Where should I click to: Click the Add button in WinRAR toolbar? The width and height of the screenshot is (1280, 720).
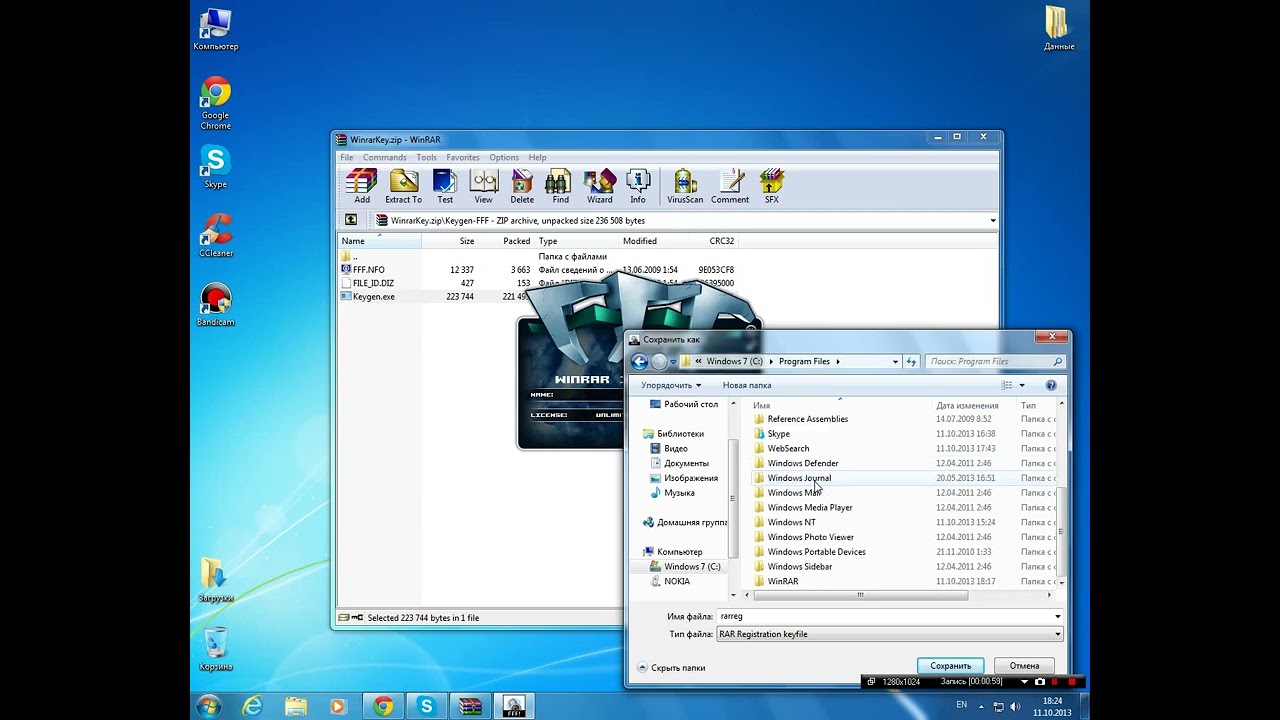361,186
